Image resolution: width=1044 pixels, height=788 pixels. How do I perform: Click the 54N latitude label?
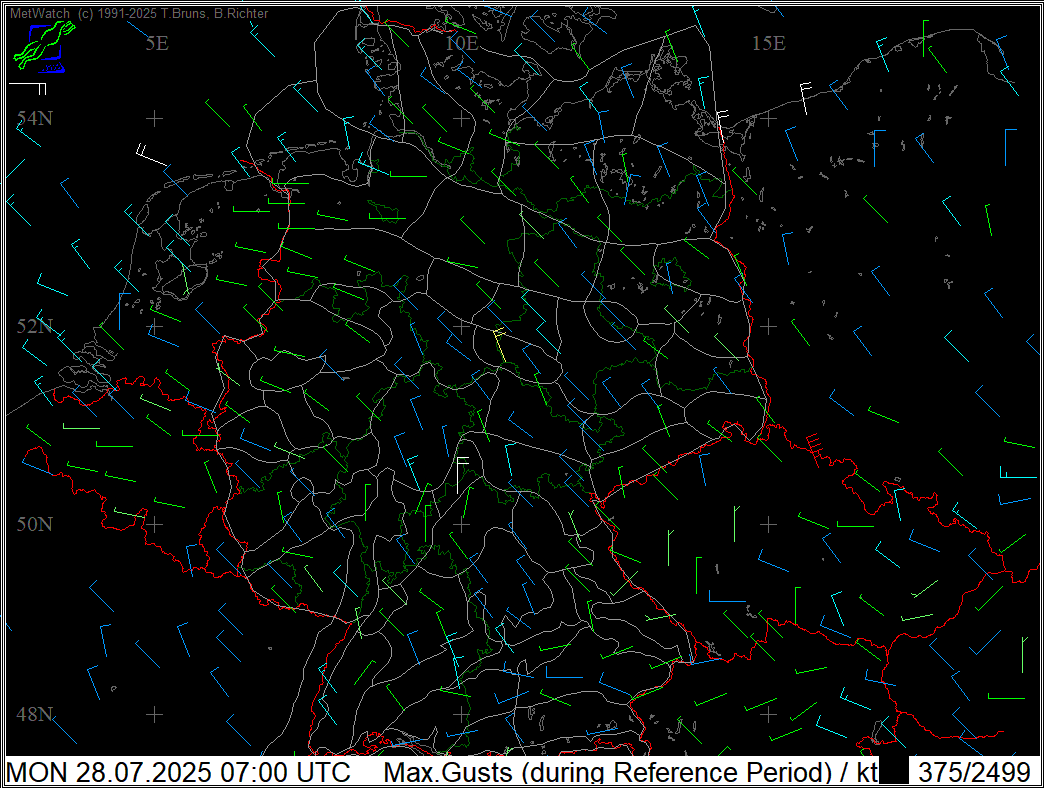coord(35,118)
